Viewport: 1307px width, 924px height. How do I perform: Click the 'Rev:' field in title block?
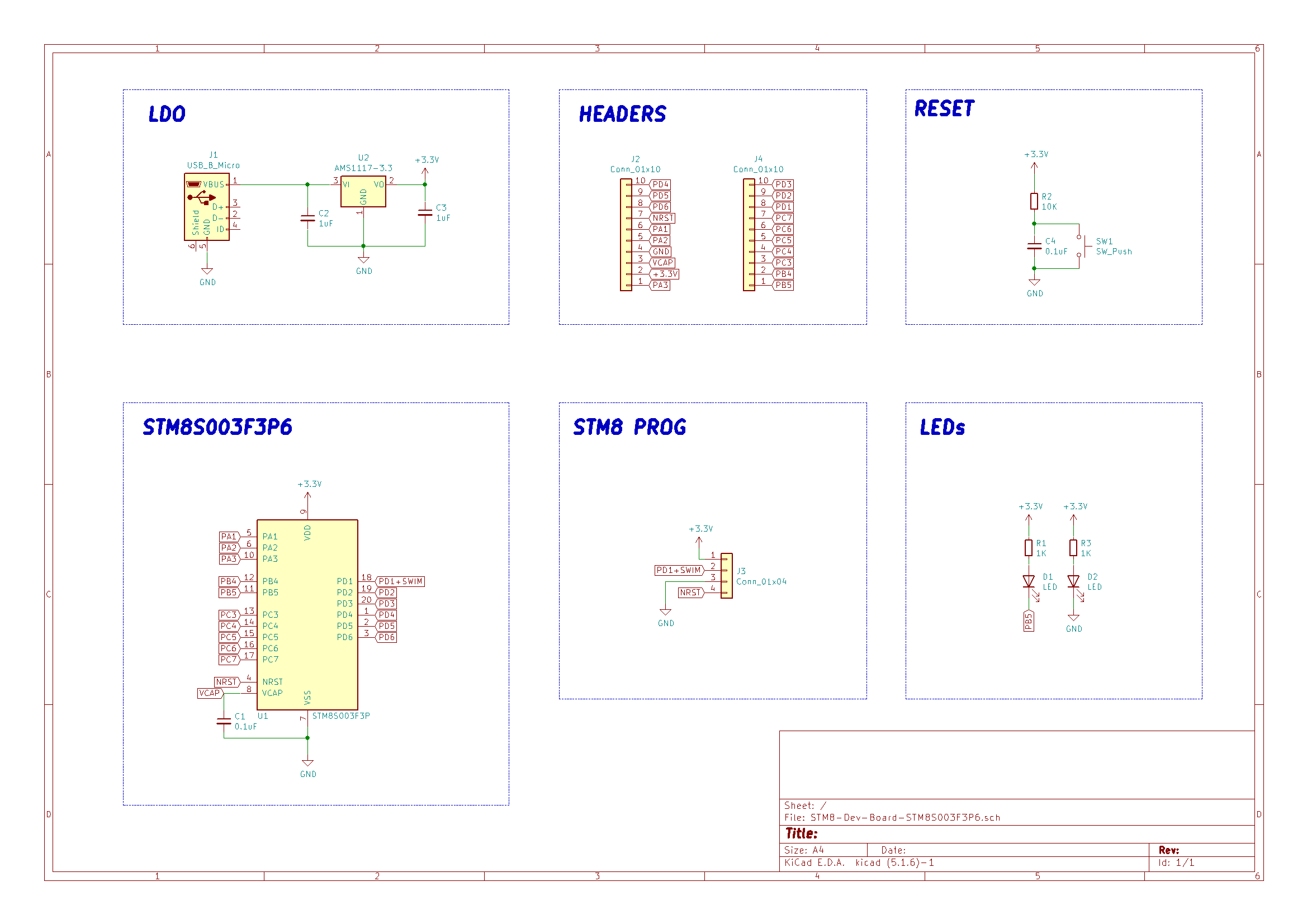[x=1169, y=850]
